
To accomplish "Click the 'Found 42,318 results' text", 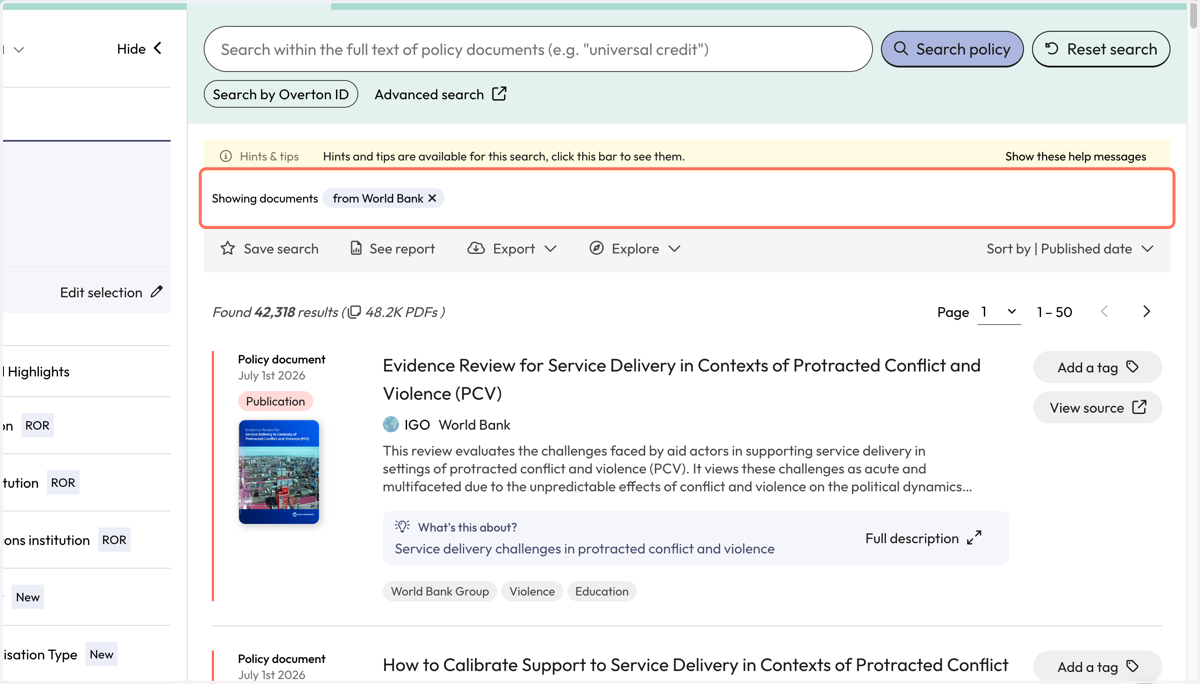I will tap(275, 312).
